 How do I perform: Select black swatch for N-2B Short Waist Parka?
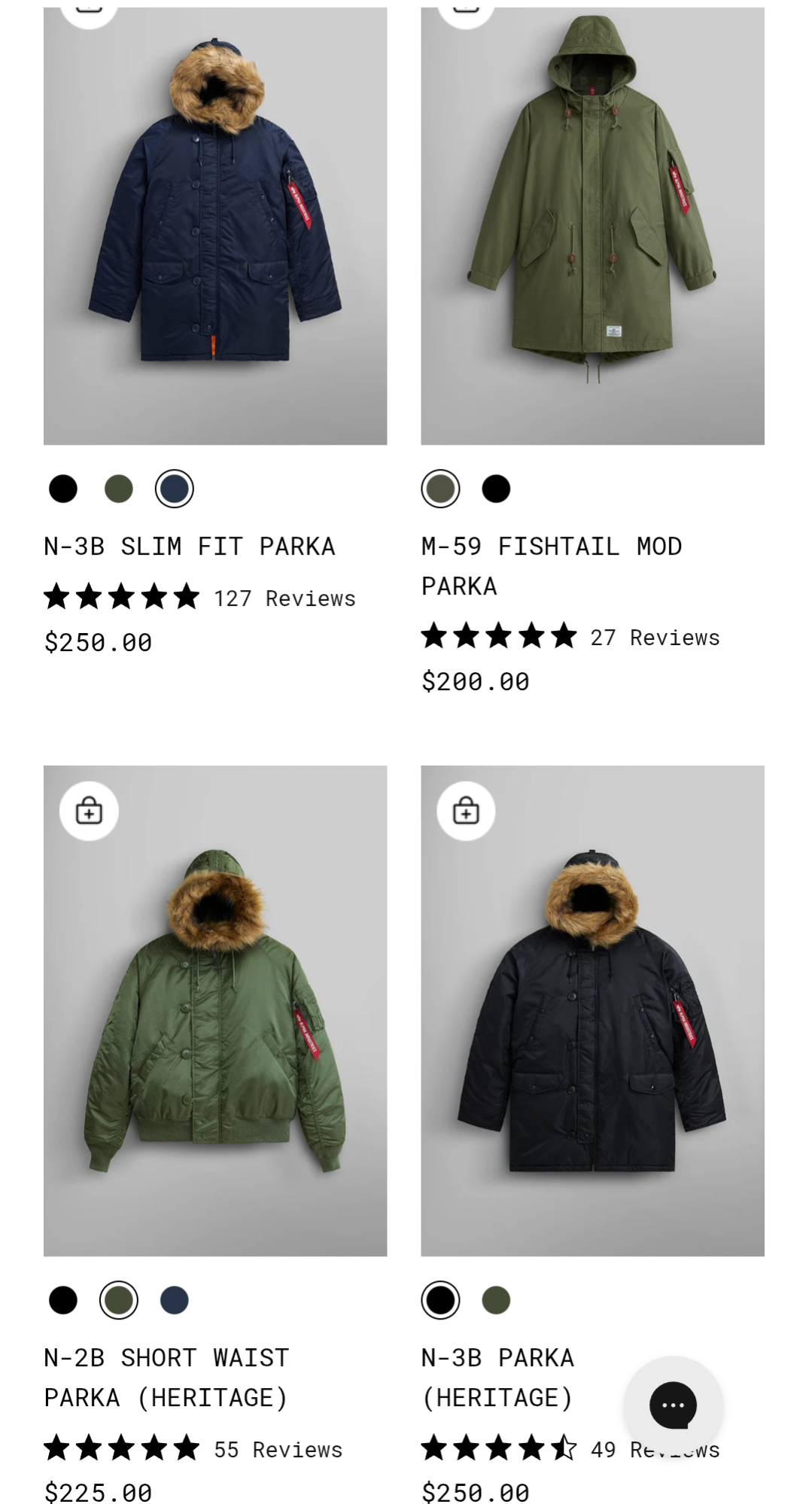(x=63, y=1300)
